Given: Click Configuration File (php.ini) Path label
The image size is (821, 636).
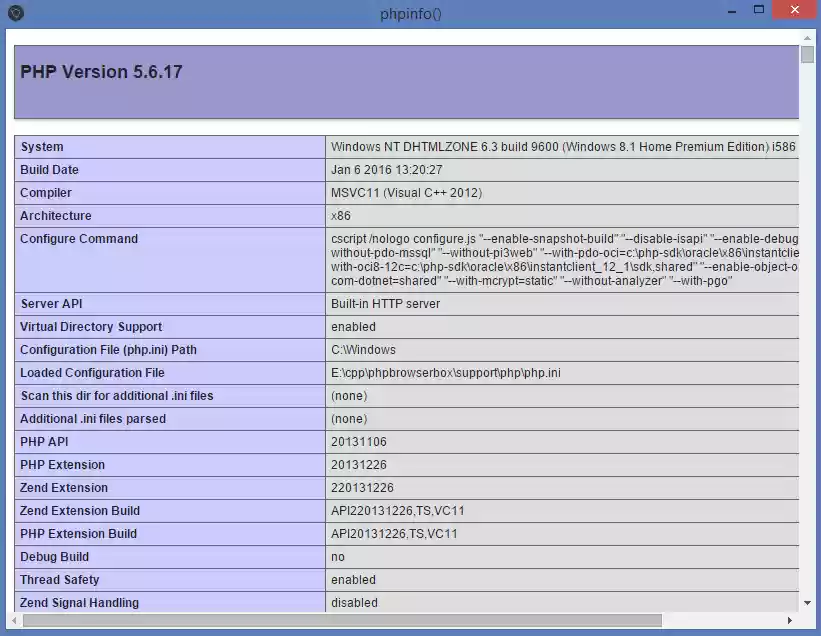Looking at the screenshot, I should pyautogui.click(x=108, y=350).
